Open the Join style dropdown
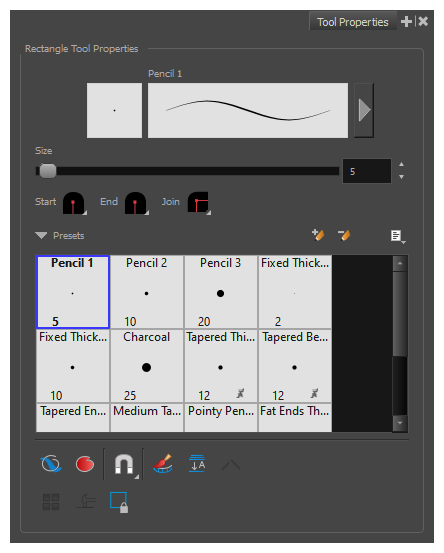Screen dimensions: 444x553 (x=199, y=203)
